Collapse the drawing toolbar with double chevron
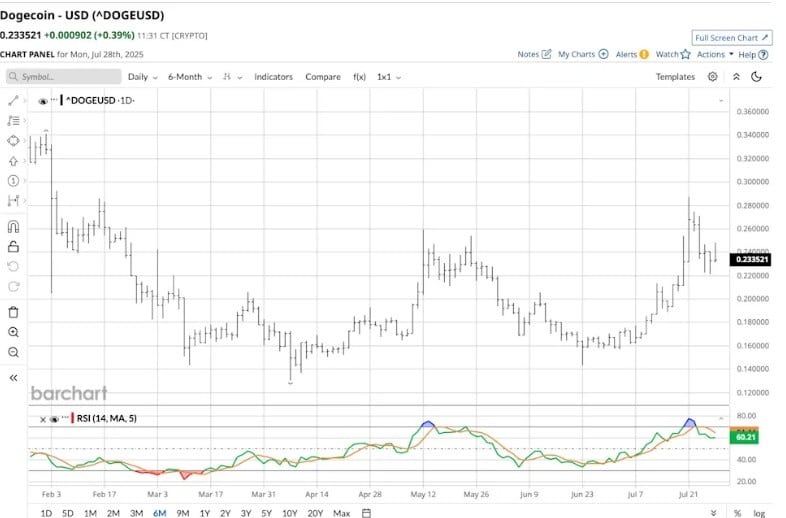Screen dimensions: 786x518 click(x=14, y=378)
